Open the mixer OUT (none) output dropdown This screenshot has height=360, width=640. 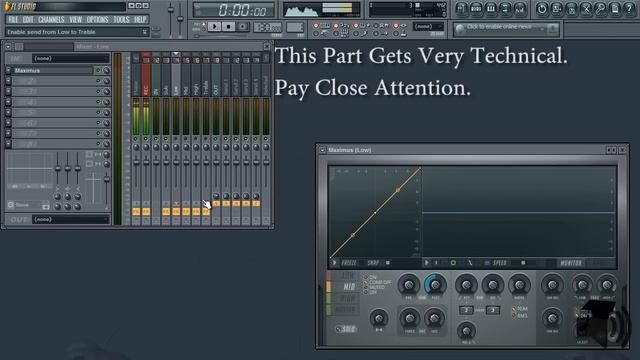pos(71,220)
